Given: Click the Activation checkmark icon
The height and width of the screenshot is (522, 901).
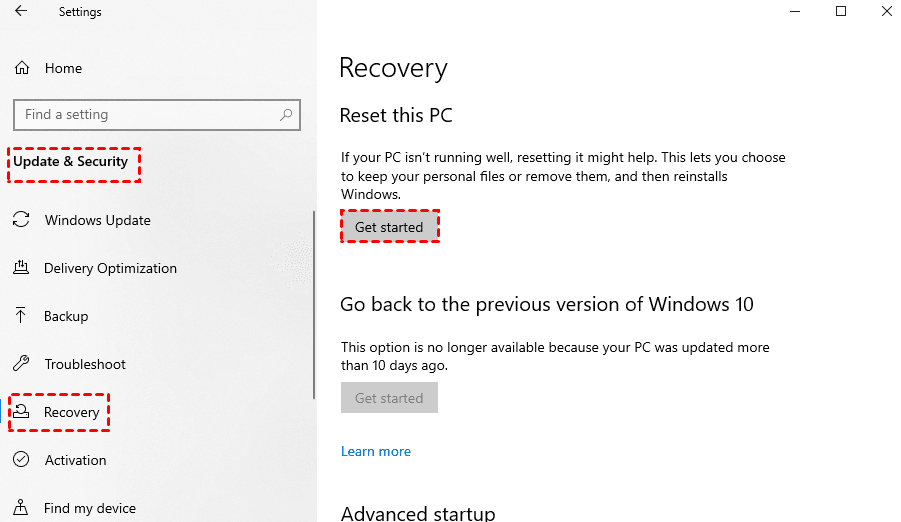Looking at the screenshot, I should tap(21, 460).
